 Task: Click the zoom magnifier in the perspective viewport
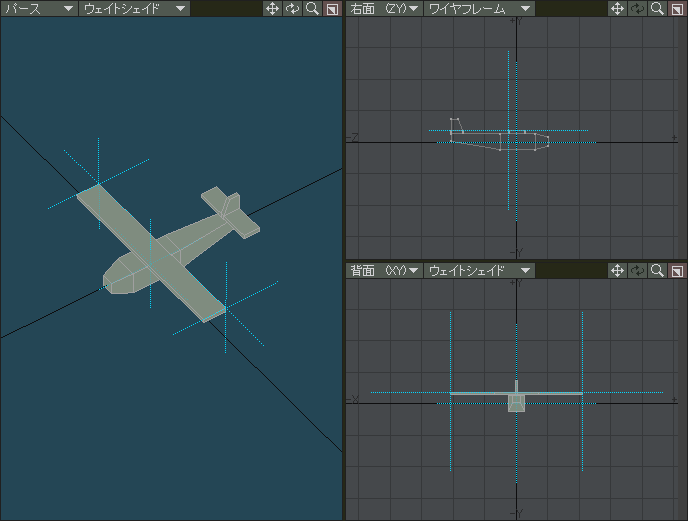(312, 8)
